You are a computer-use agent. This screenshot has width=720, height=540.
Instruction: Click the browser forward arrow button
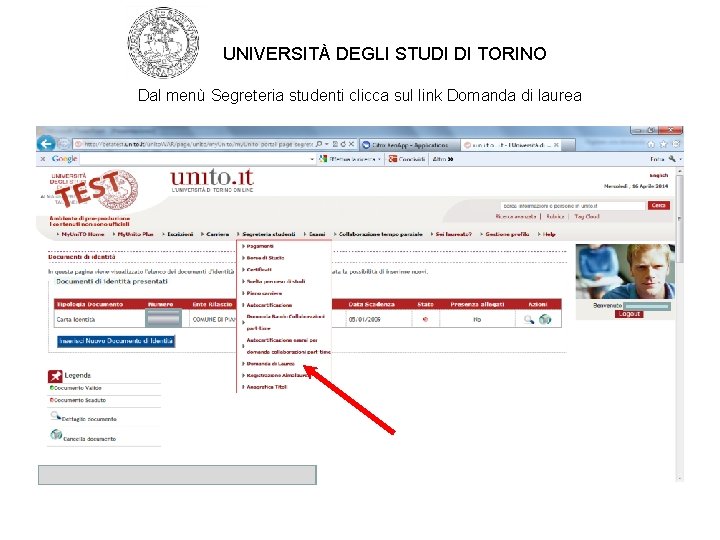coord(63,144)
